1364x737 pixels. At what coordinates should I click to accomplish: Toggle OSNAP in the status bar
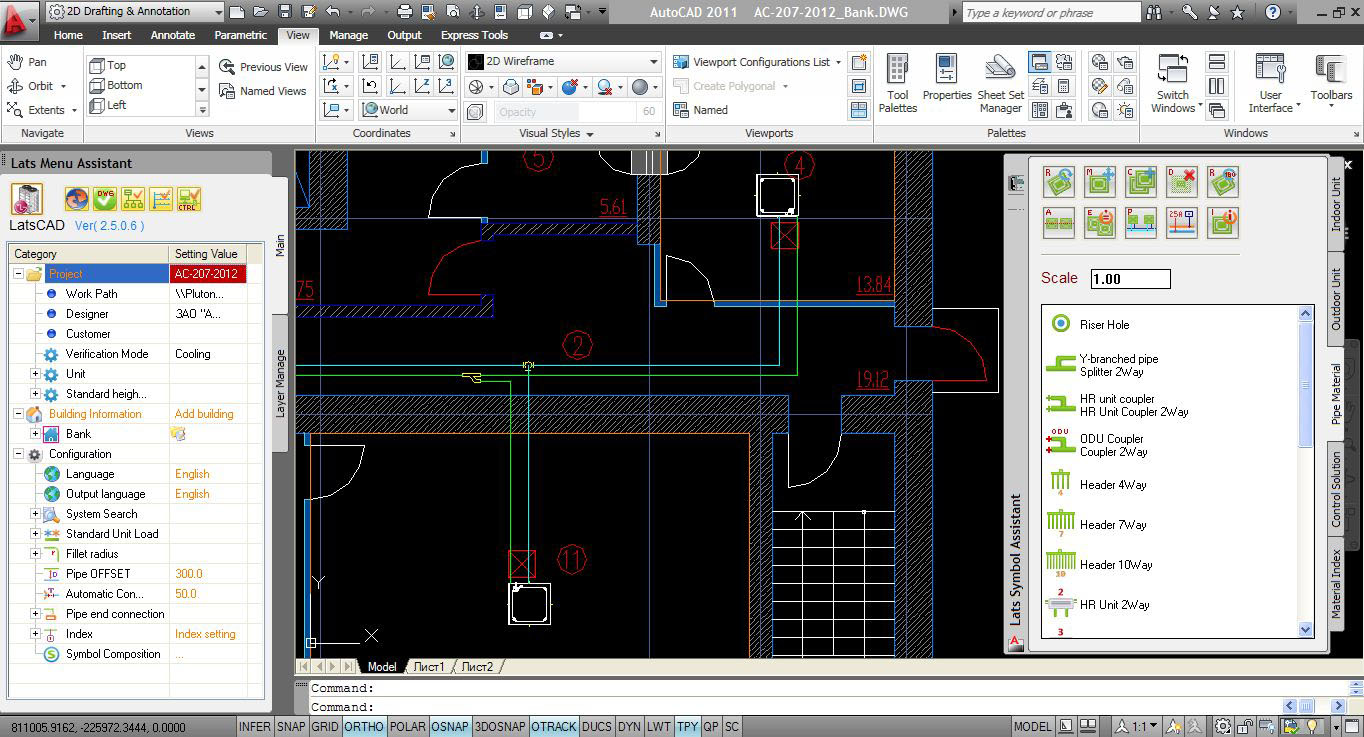(450, 727)
